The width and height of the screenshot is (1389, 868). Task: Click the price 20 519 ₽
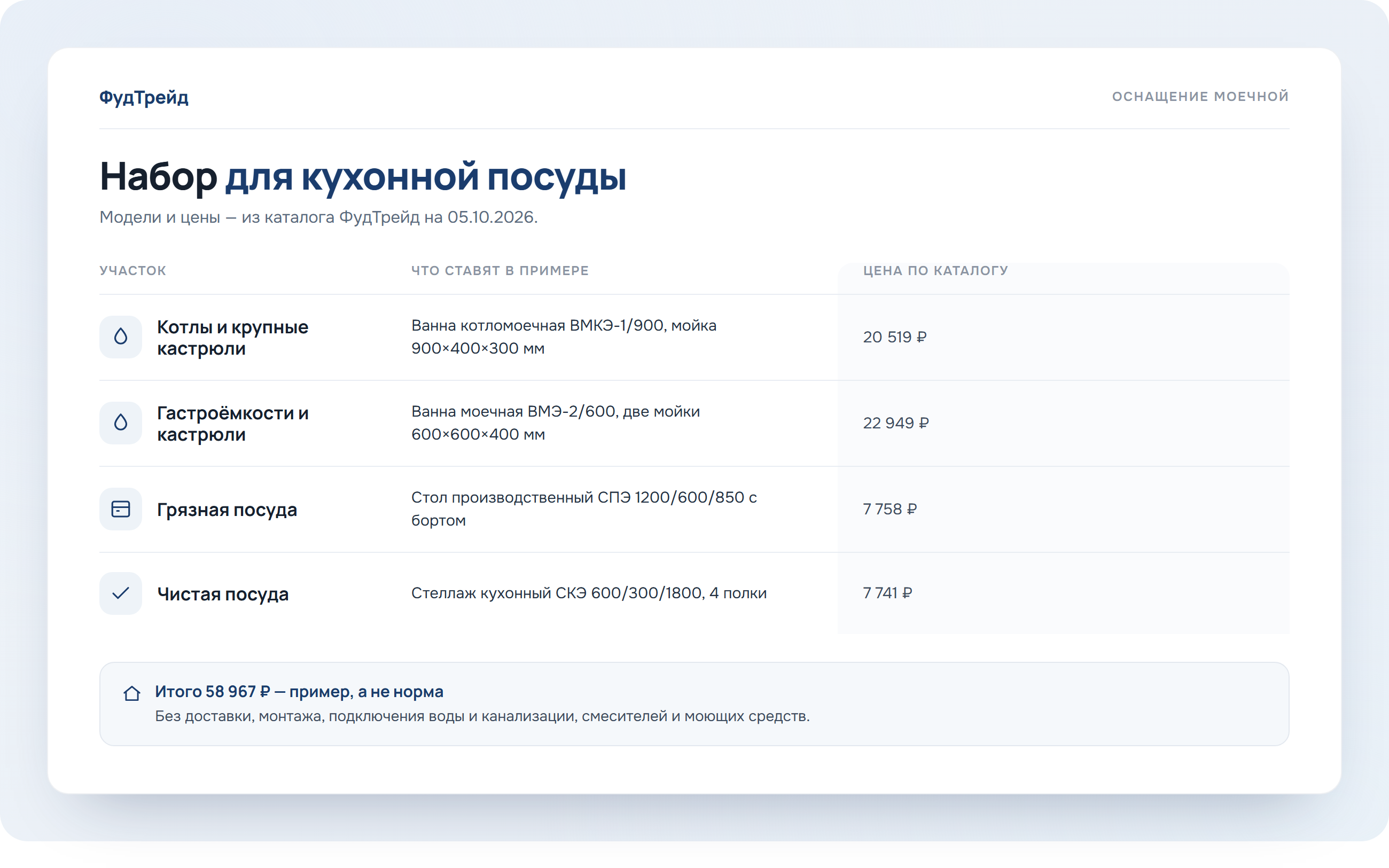(x=895, y=337)
